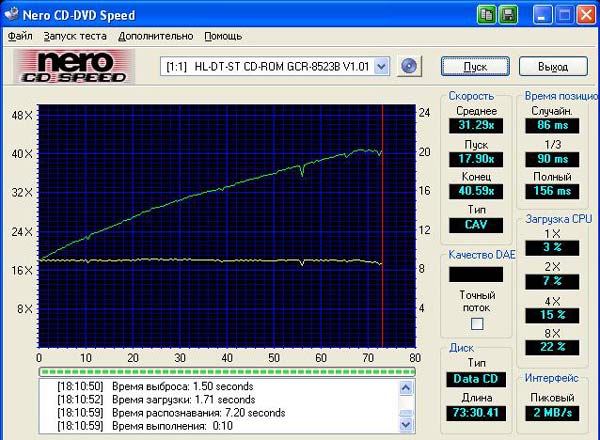Toggle the Точный поток checkbox

(477, 323)
